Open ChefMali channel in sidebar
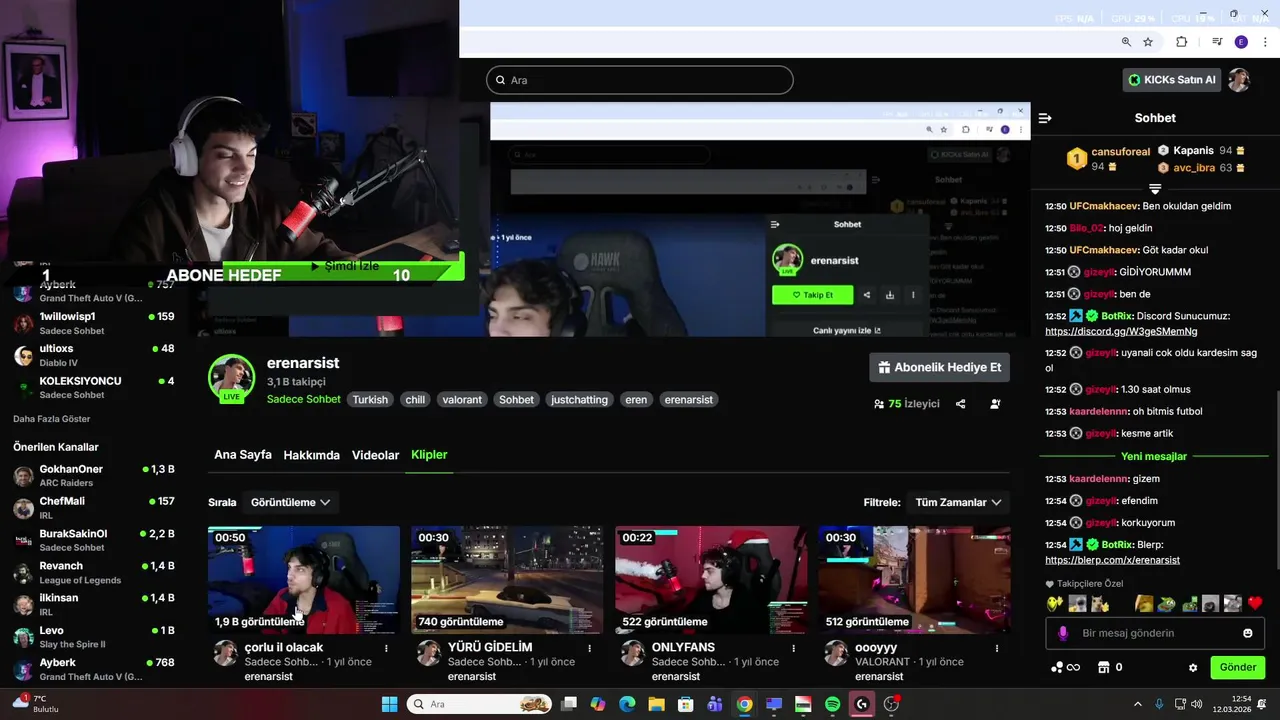The image size is (1280, 720). coord(94,508)
